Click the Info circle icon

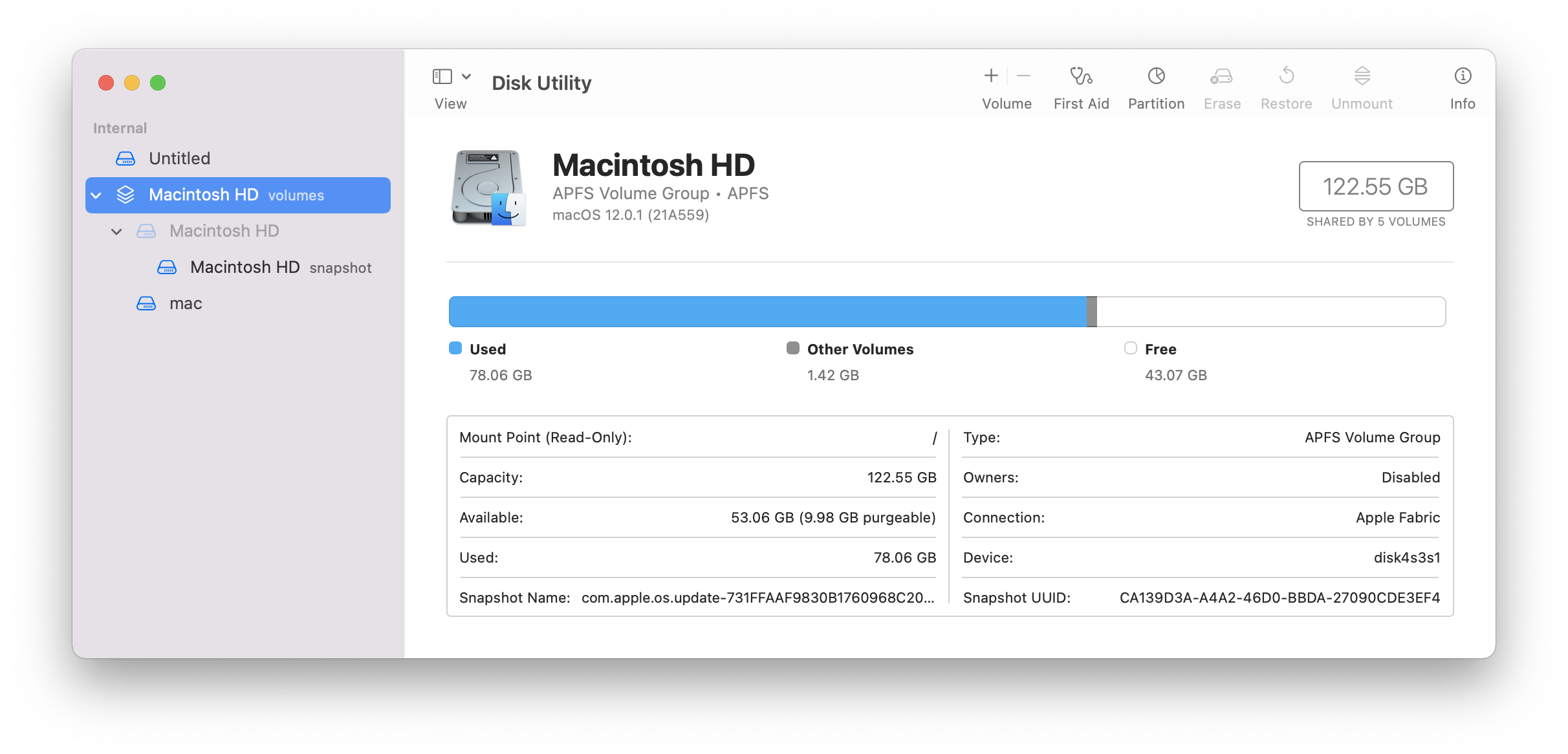(1462, 76)
